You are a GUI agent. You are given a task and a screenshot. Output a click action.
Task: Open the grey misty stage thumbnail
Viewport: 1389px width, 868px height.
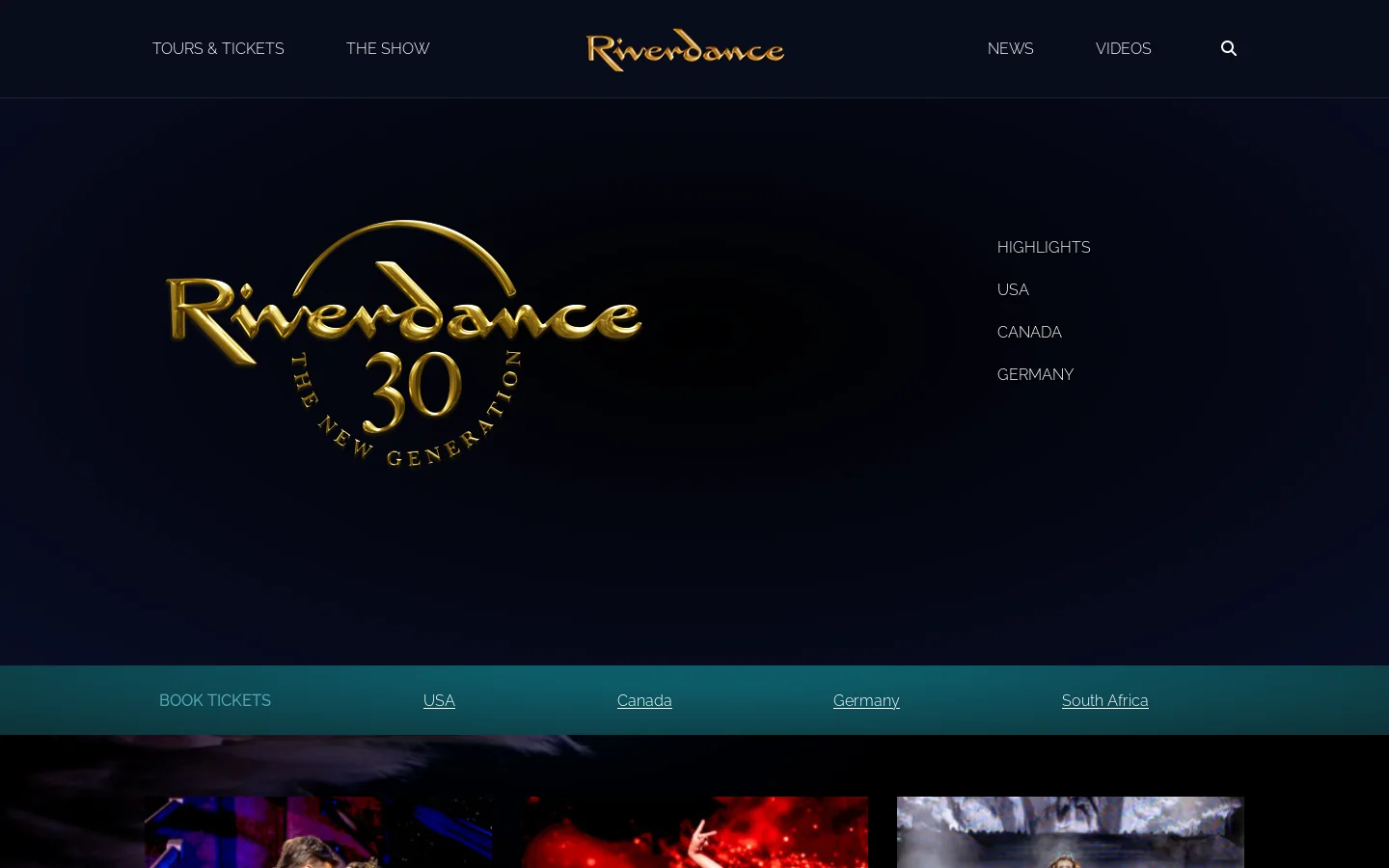(x=1071, y=832)
